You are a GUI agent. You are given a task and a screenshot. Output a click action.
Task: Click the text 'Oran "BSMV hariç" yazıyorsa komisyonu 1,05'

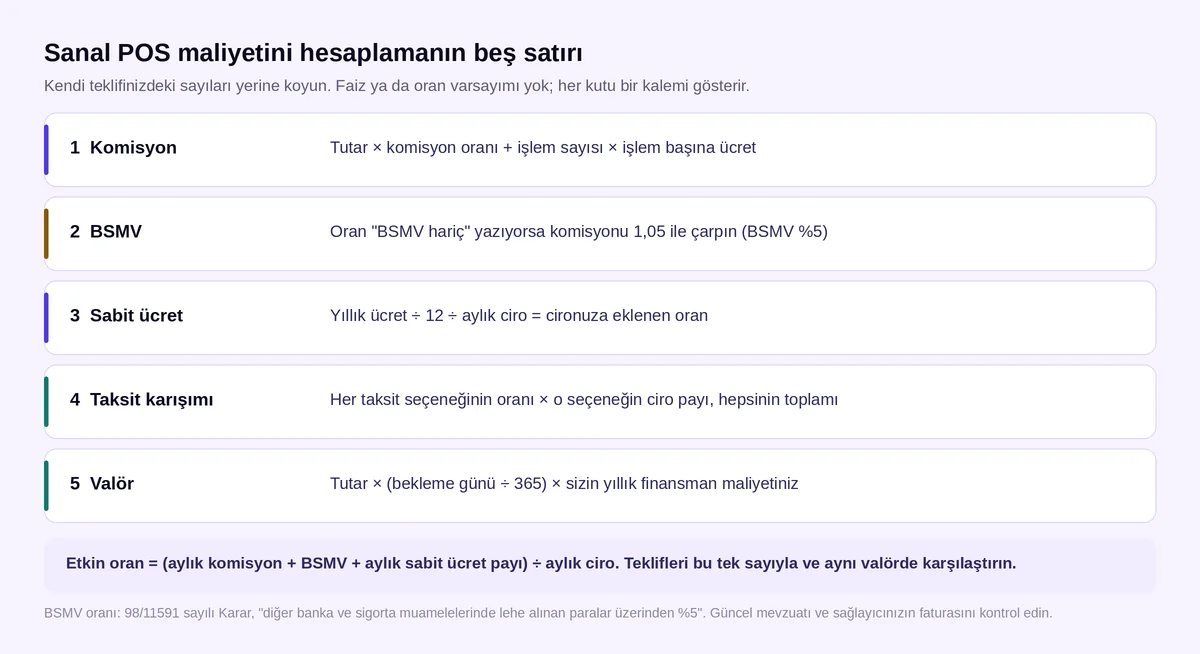click(579, 232)
